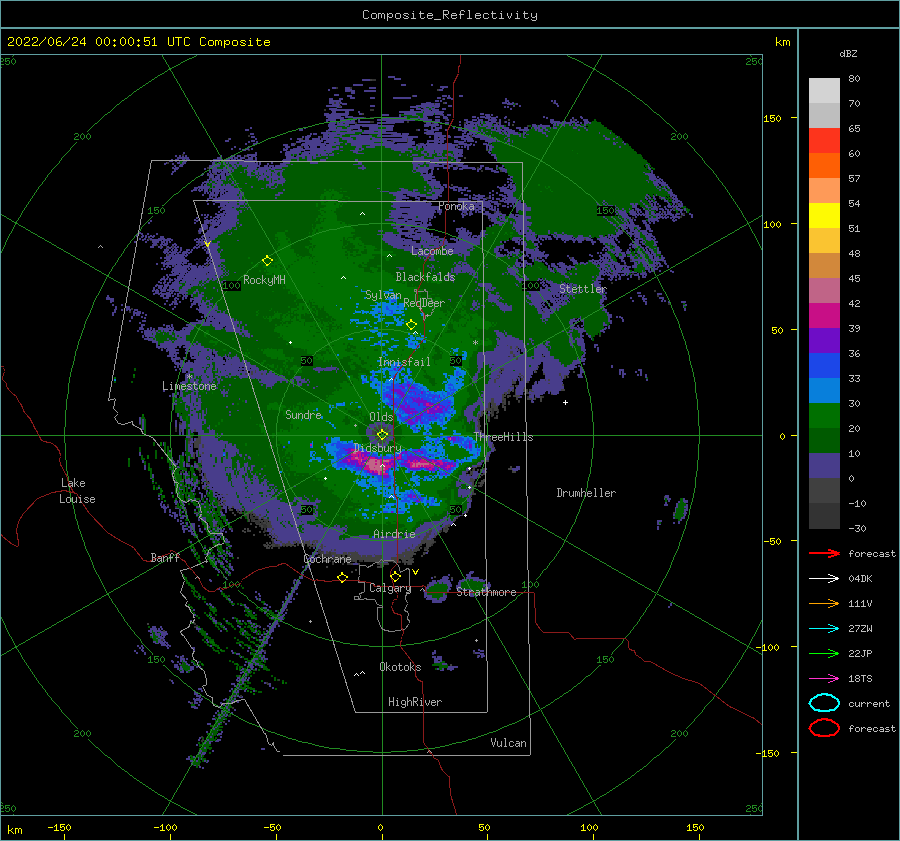Click the Banff town label
This screenshot has height=841, width=900.
coord(165,557)
